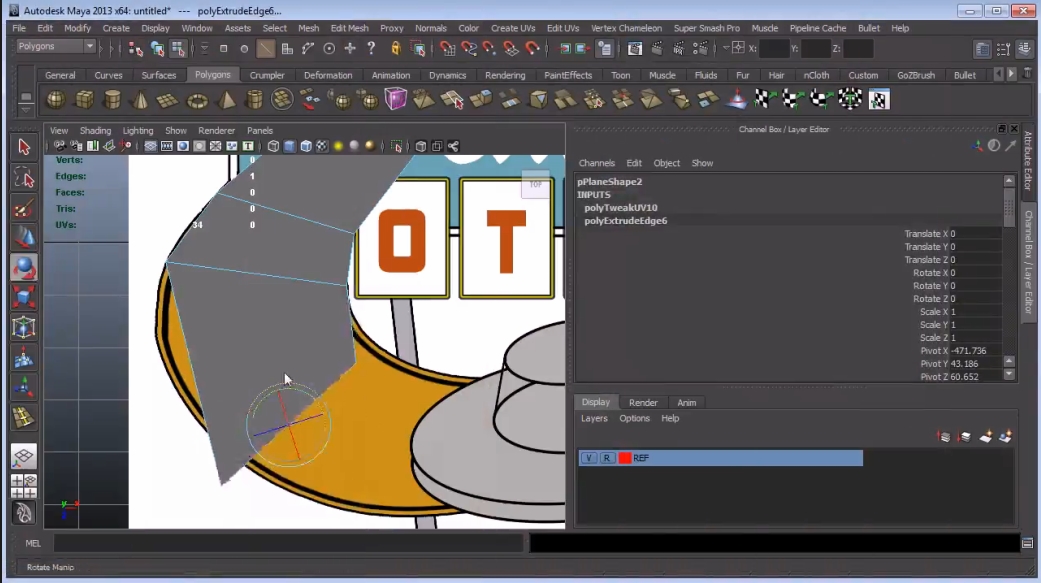Create a polygon cube from shelf
1041x583 pixels.
tap(84, 100)
